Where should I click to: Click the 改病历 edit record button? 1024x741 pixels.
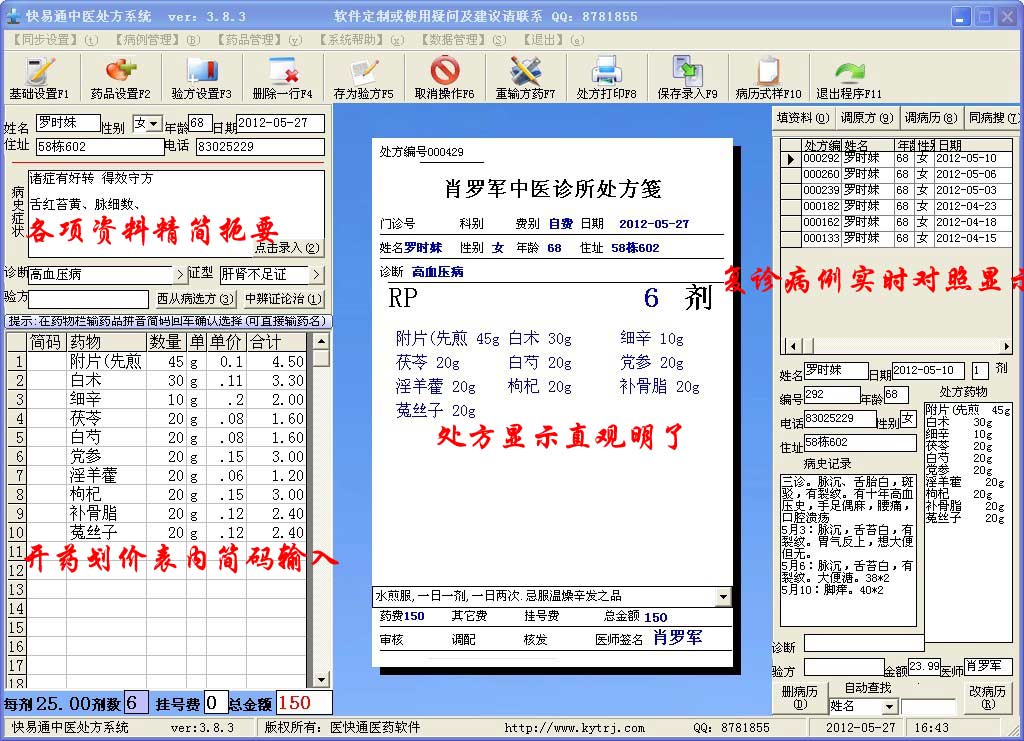pyautogui.click(x=987, y=697)
